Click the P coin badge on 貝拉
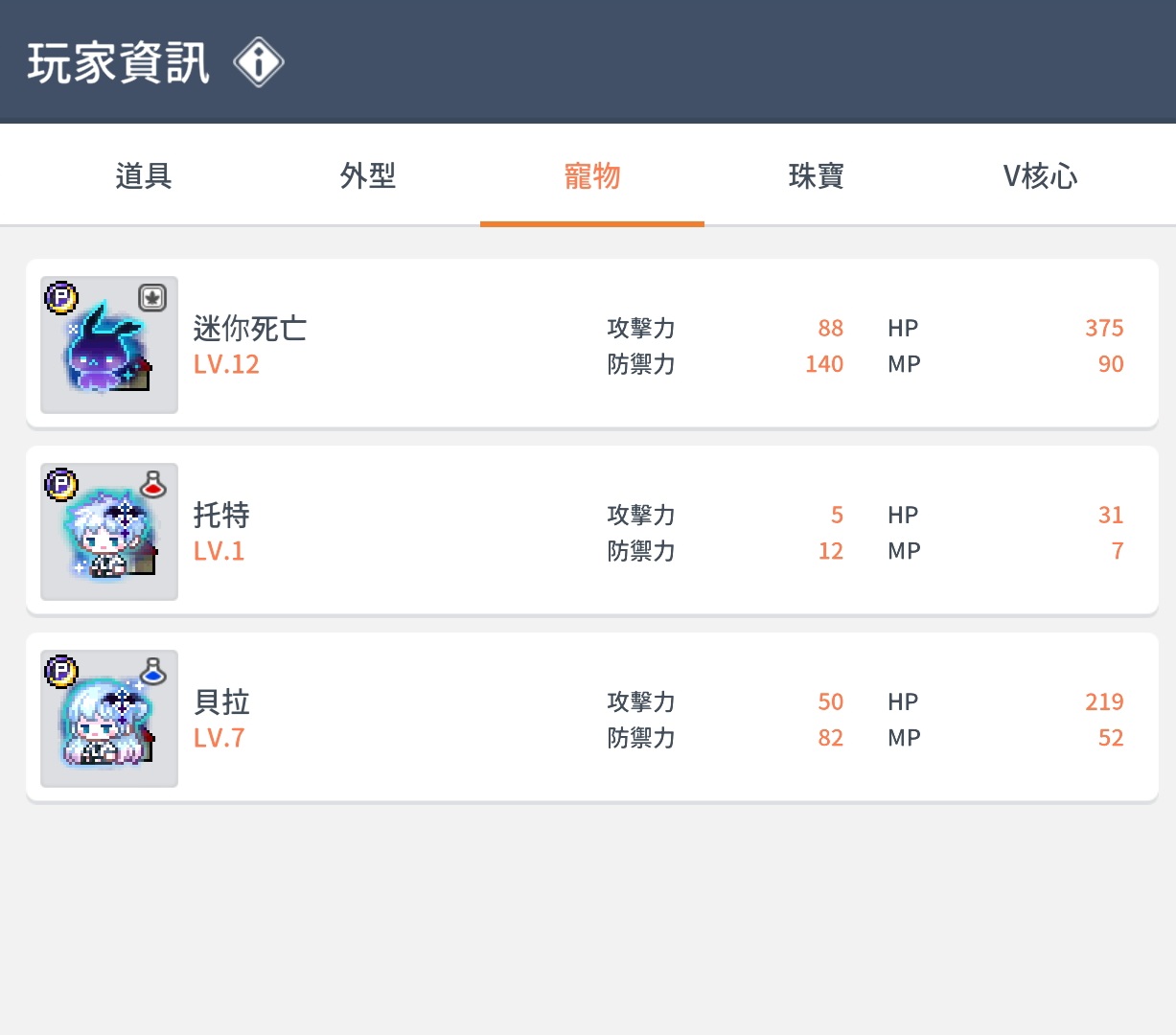Image resolution: width=1176 pixels, height=1035 pixels. pos(61,671)
